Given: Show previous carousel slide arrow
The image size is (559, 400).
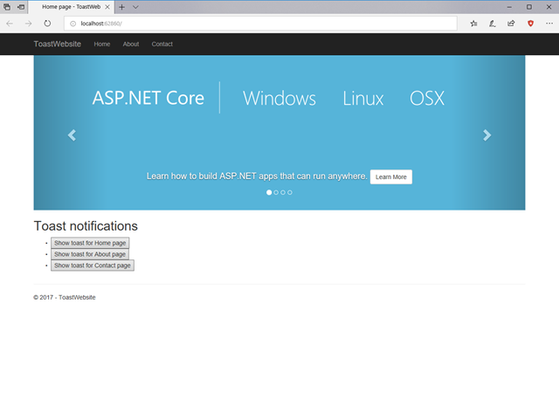Looking at the screenshot, I should pyautogui.click(x=72, y=135).
